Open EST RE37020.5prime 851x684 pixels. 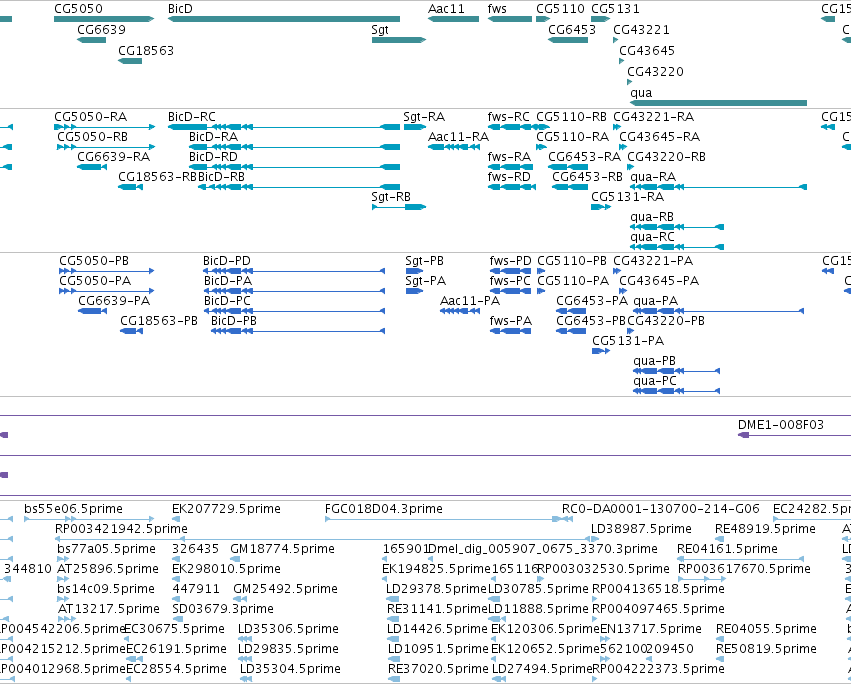tap(438, 669)
